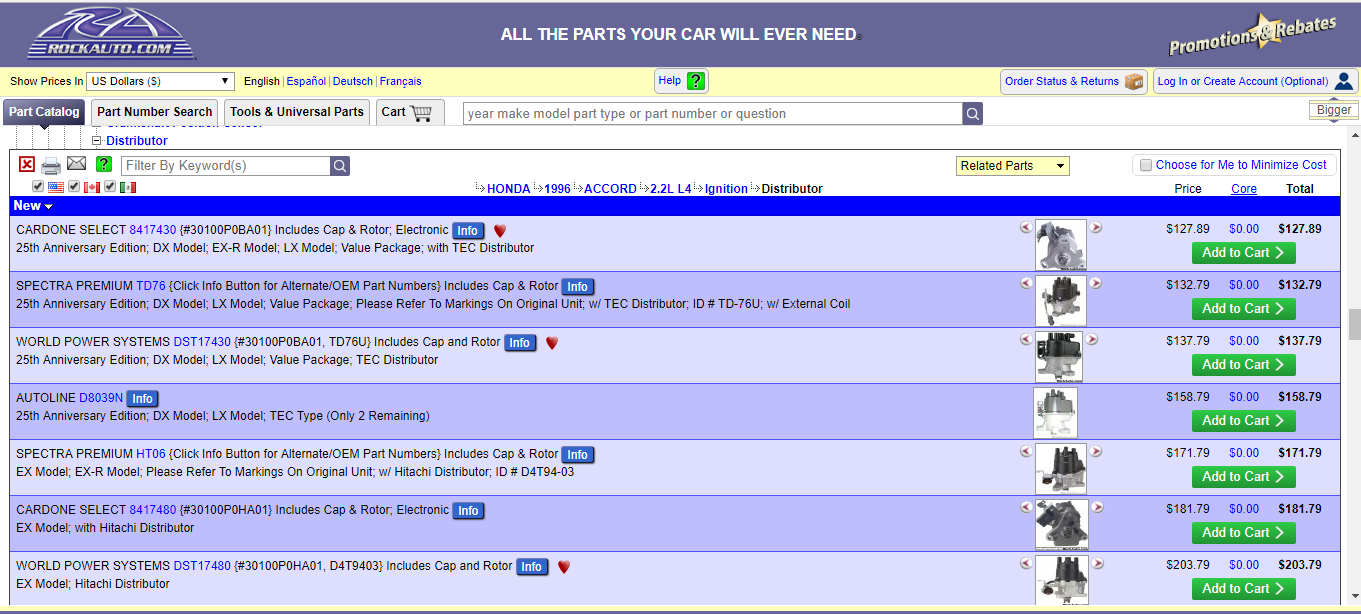
Task: Click Order Status & Returns button
Action: click(x=1074, y=81)
